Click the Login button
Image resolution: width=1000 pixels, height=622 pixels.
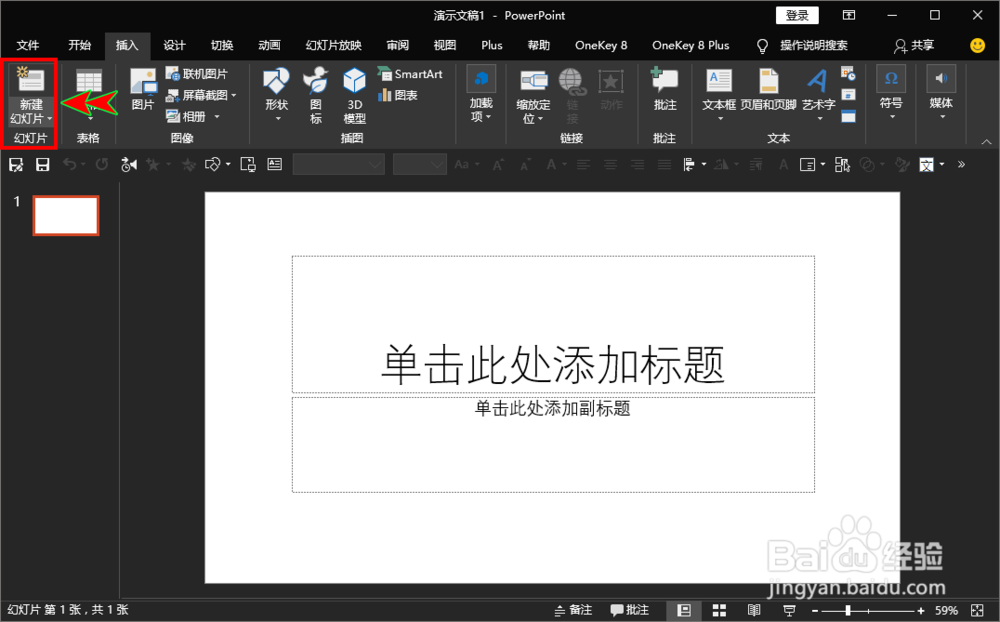click(796, 14)
